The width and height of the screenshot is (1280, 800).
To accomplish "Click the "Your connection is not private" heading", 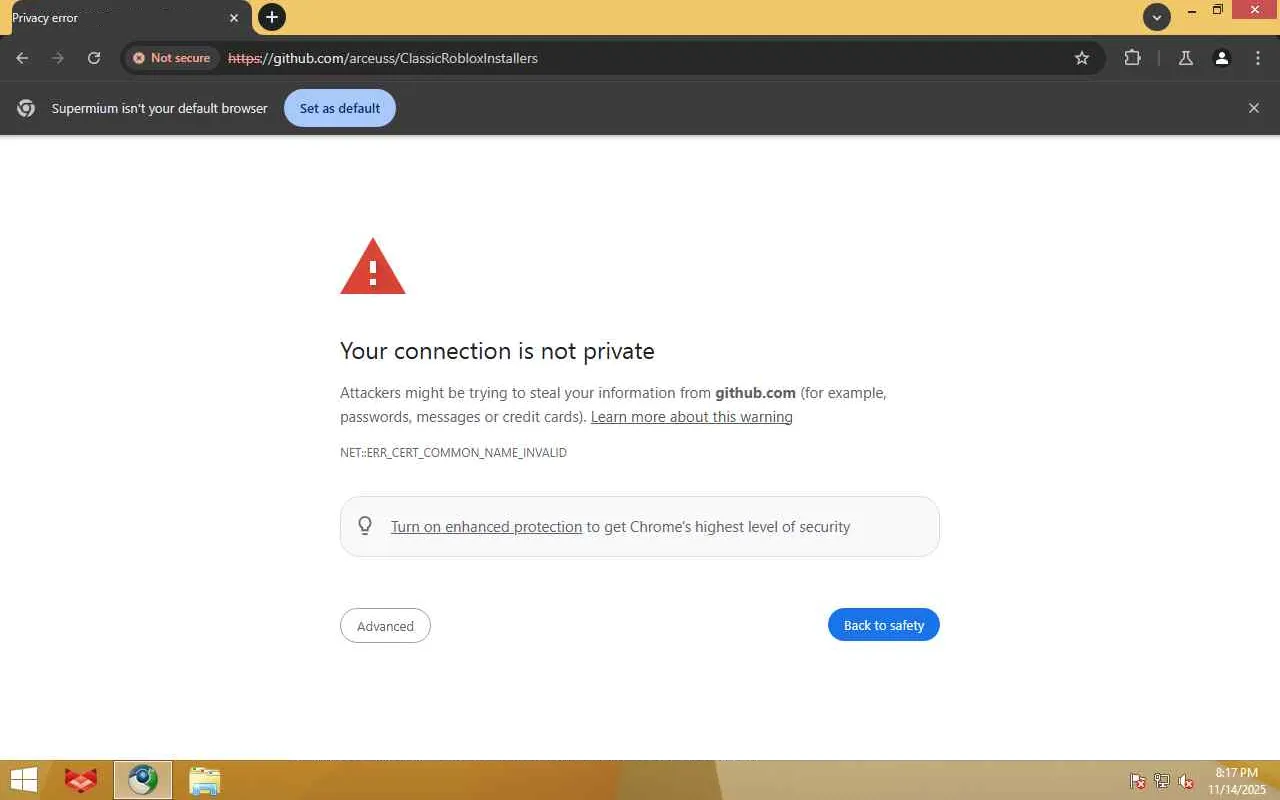I will (497, 351).
